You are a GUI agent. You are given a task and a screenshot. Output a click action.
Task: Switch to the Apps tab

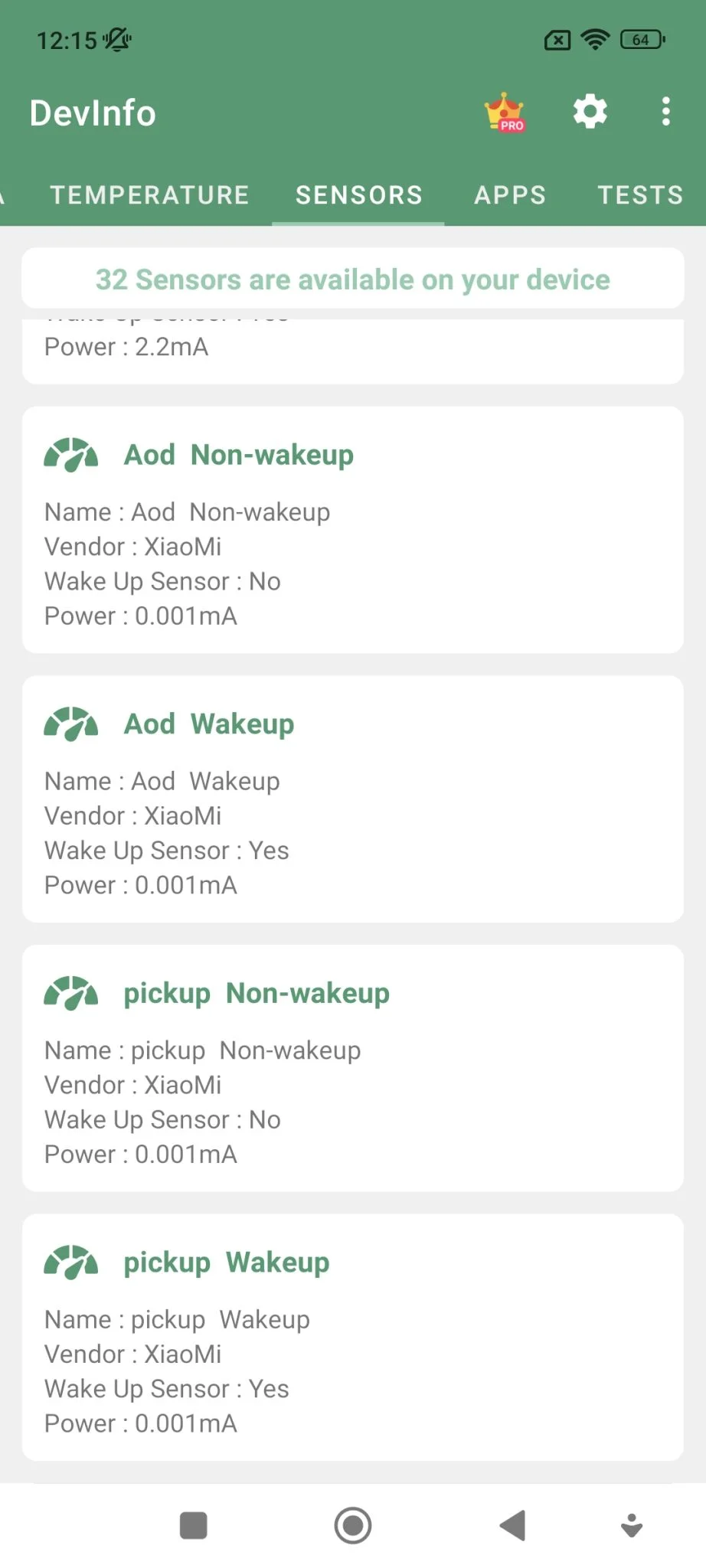coord(510,195)
